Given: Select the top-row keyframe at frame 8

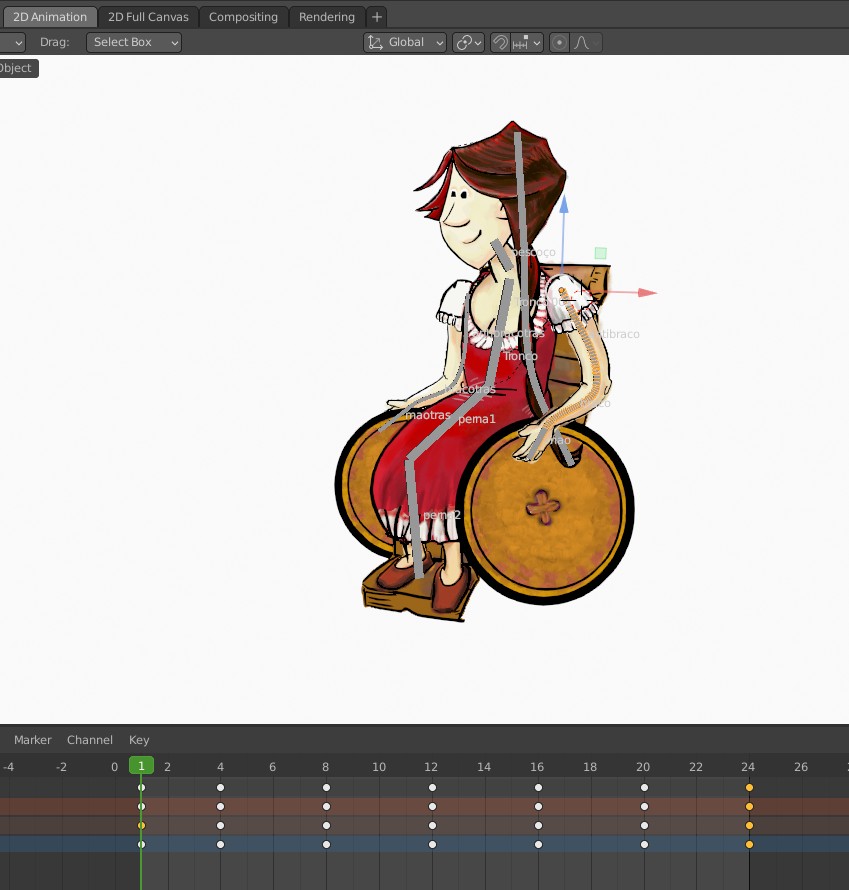Looking at the screenshot, I should 326,787.
